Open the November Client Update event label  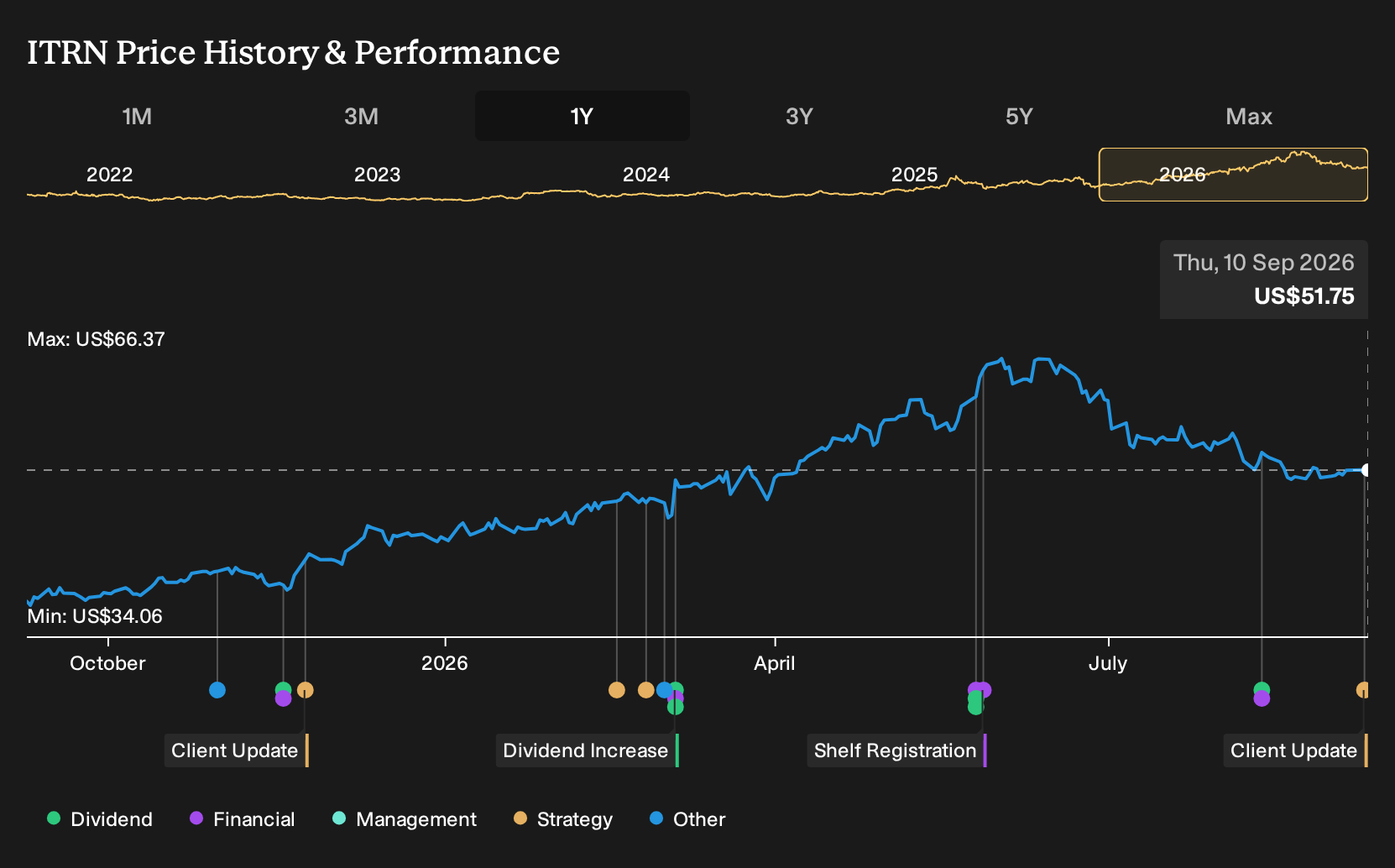[x=236, y=750]
